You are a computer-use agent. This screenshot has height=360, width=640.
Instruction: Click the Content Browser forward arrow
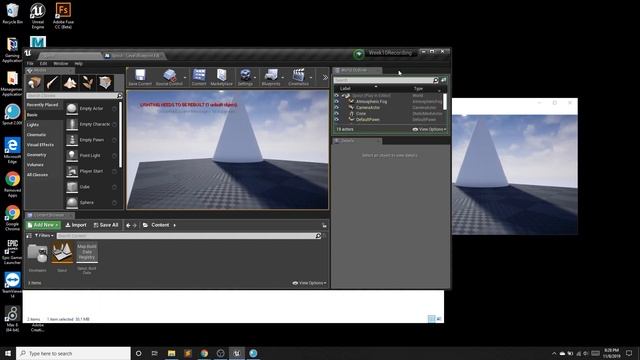pos(135,225)
